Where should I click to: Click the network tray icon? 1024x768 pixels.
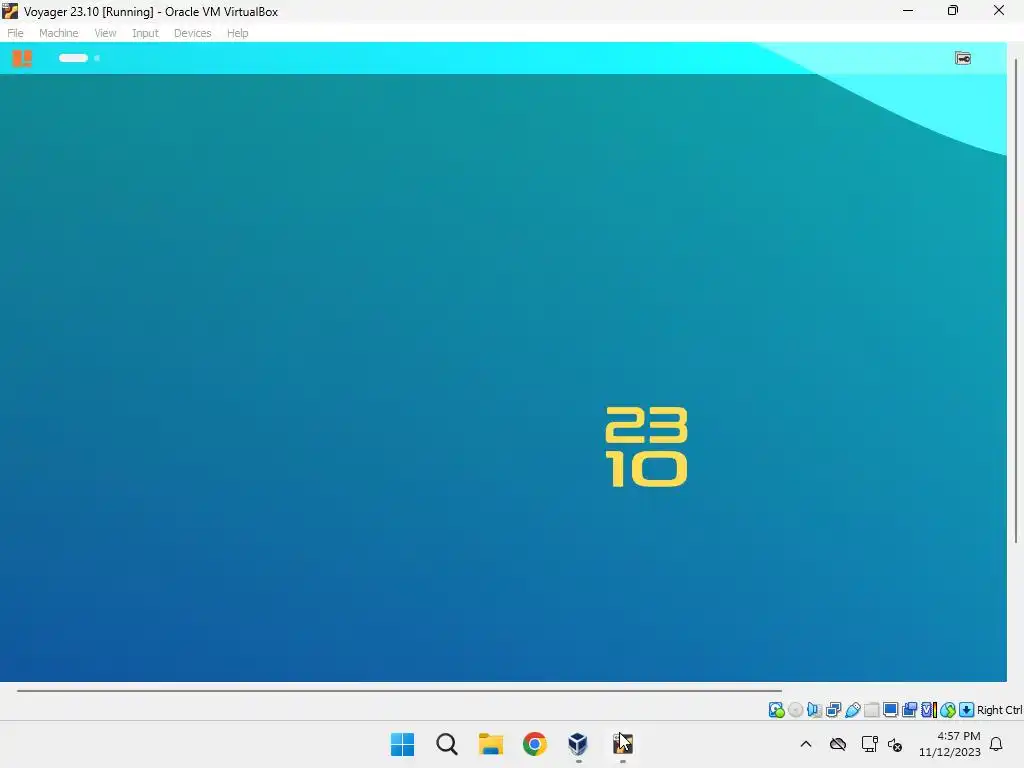tap(869, 744)
